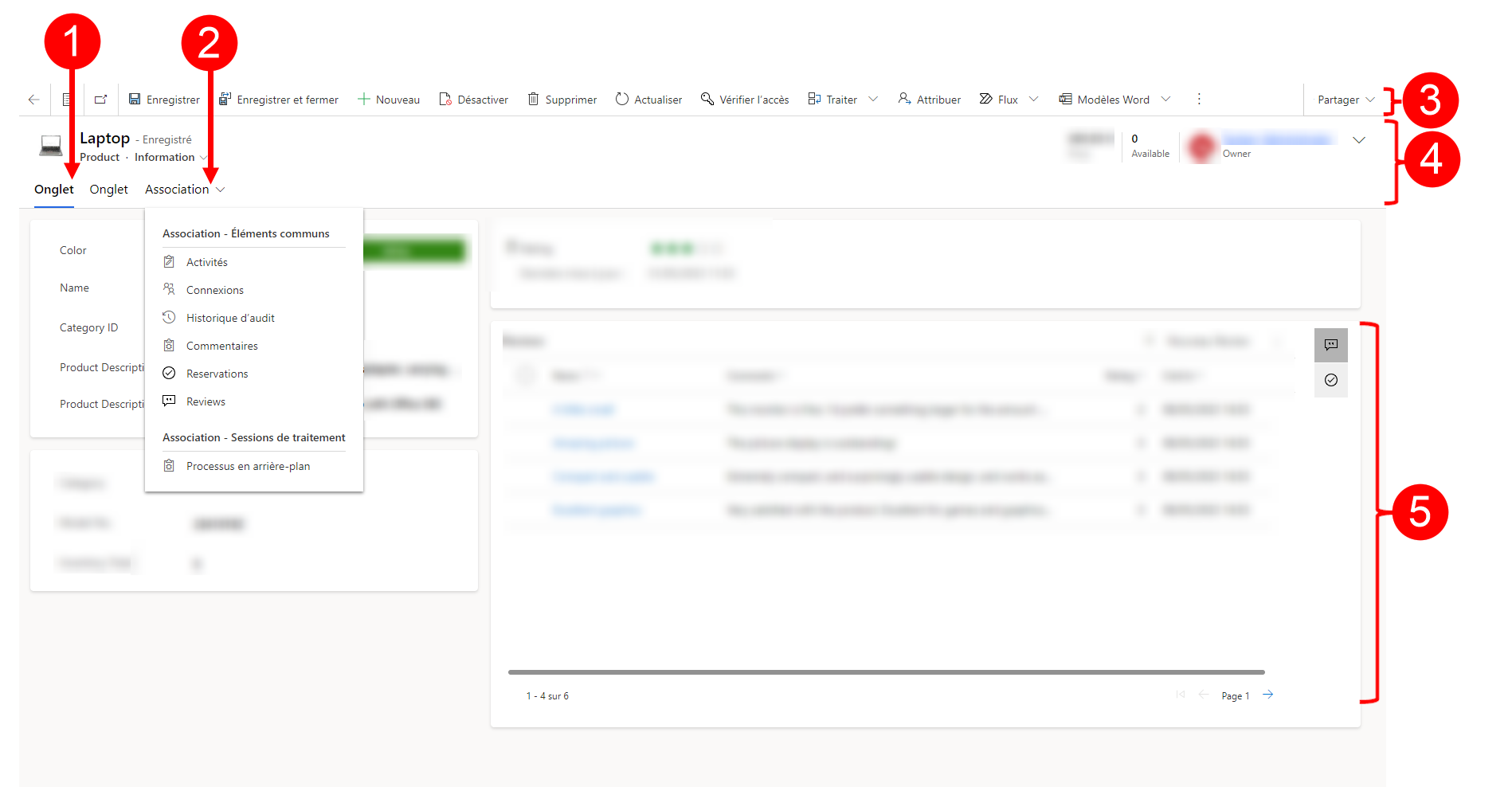Image resolution: width=1512 pixels, height=787 pixels.
Task: Switch to the second Onglet tab
Action: click(x=109, y=190)
